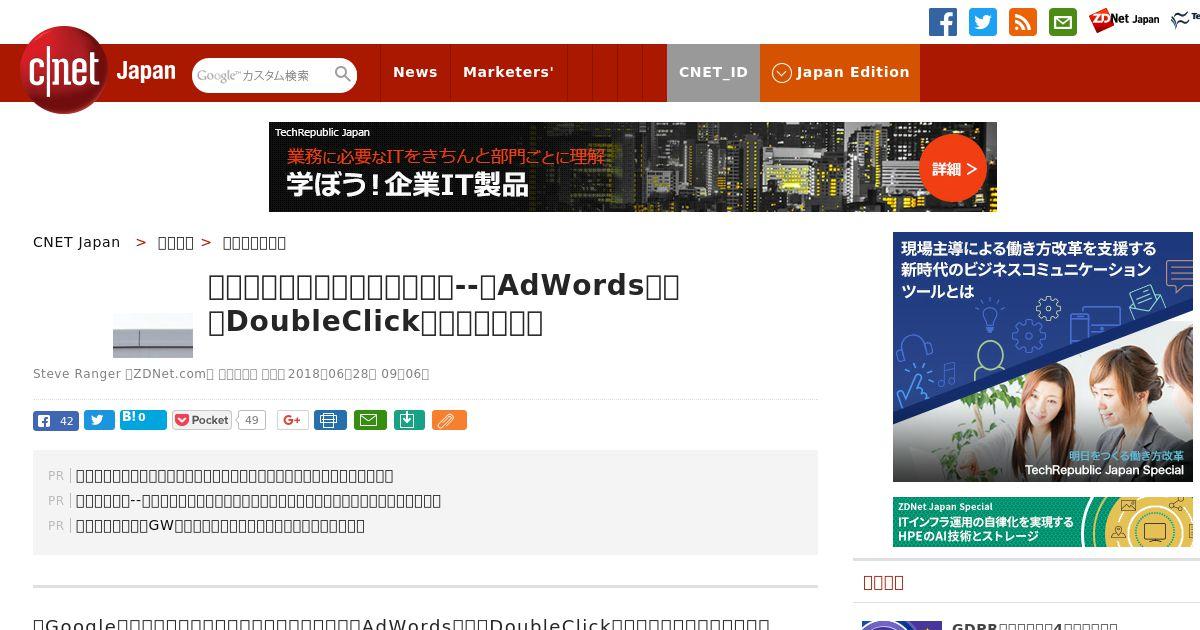Click the orange paperclip clip icon
1200x630 pixels.
(x=449, y=420)
